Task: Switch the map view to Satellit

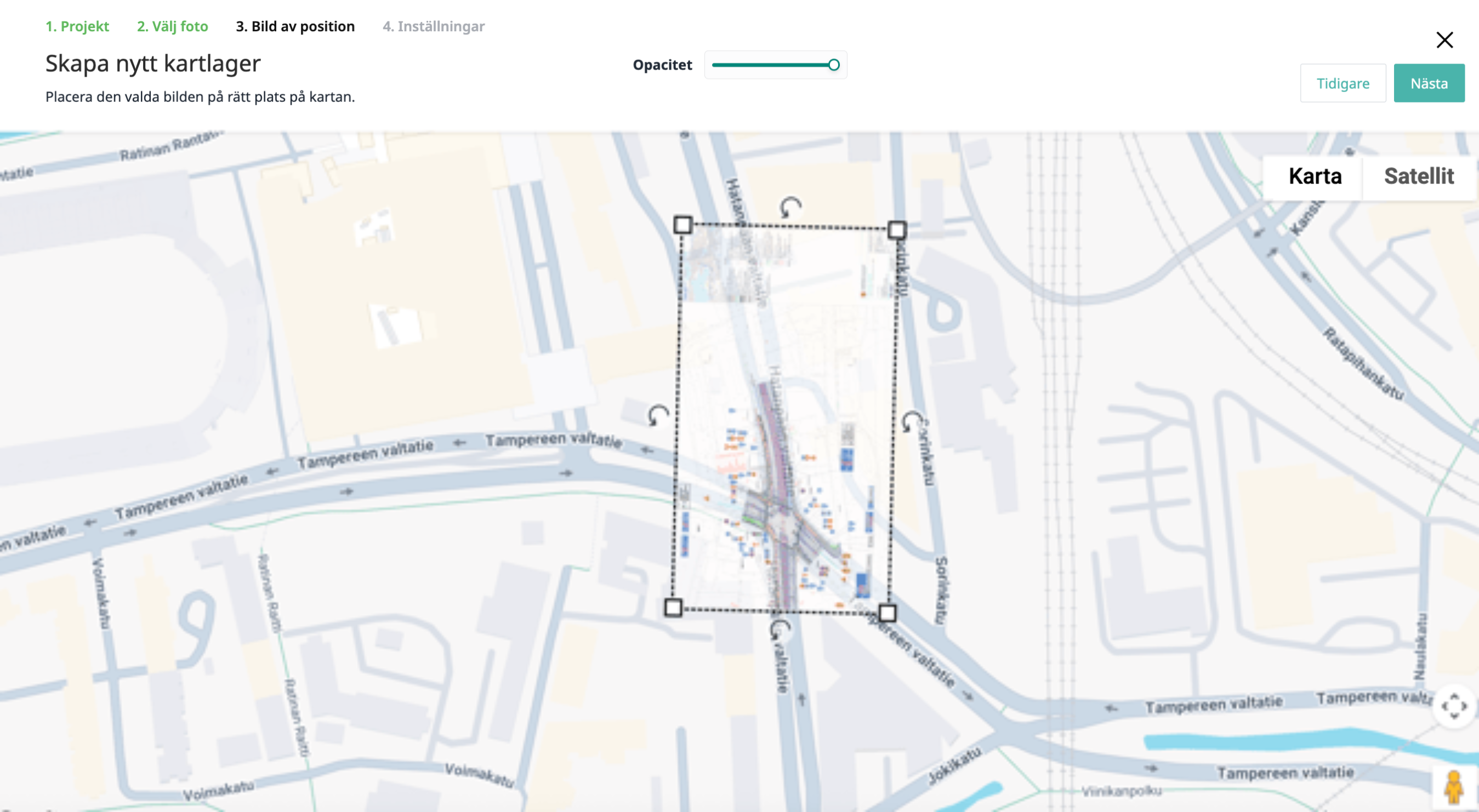Action: point(1419,176)
